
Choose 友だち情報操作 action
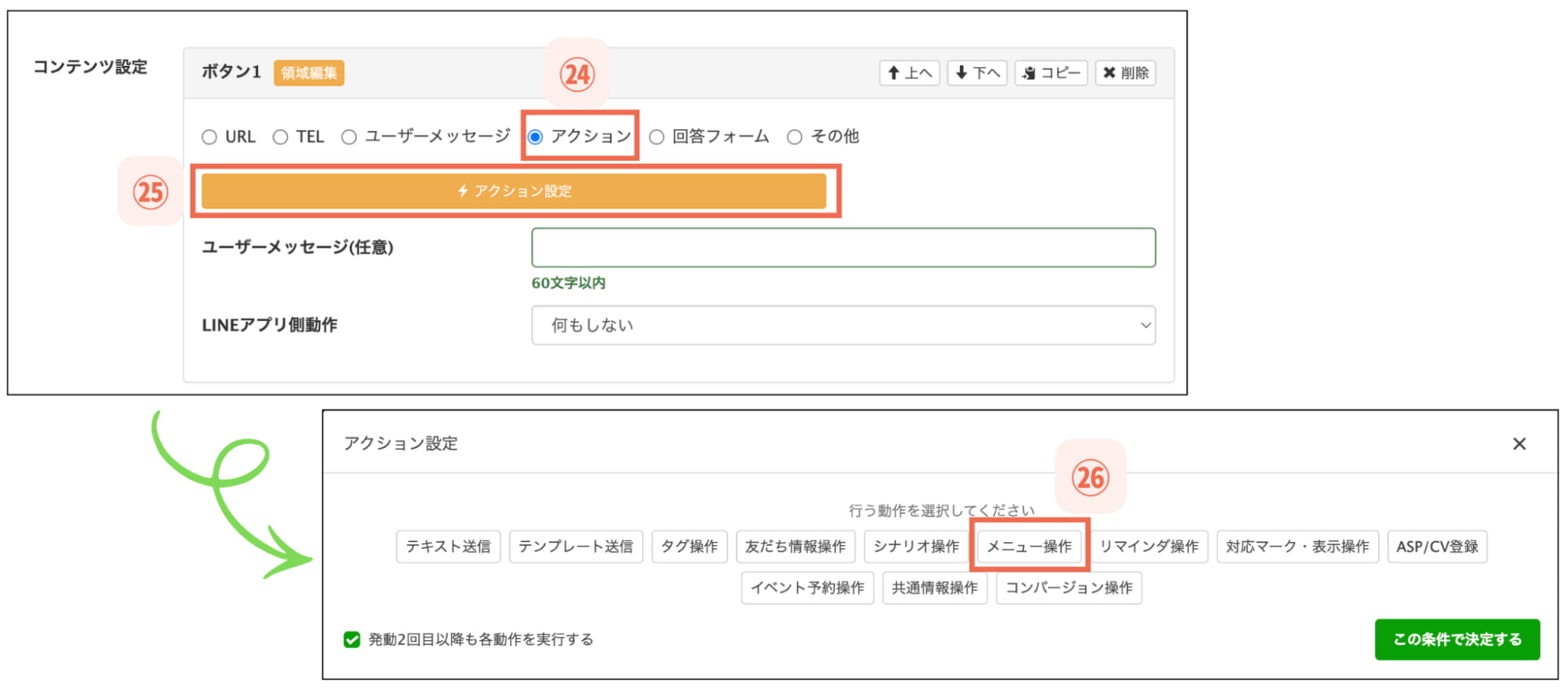[x=795, y=547]
